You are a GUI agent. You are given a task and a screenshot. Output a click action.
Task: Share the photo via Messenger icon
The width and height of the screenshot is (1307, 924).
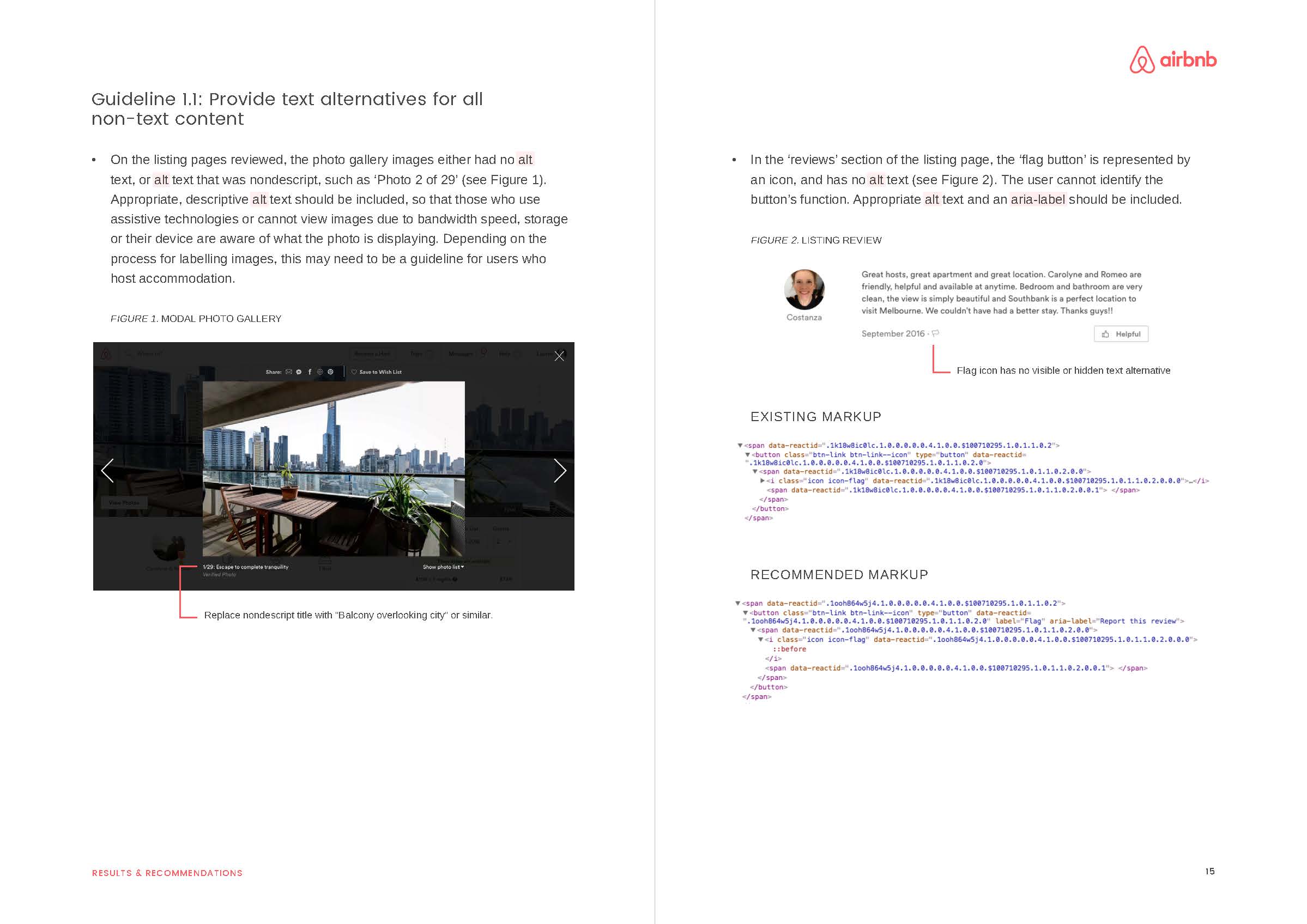[299, 372]
